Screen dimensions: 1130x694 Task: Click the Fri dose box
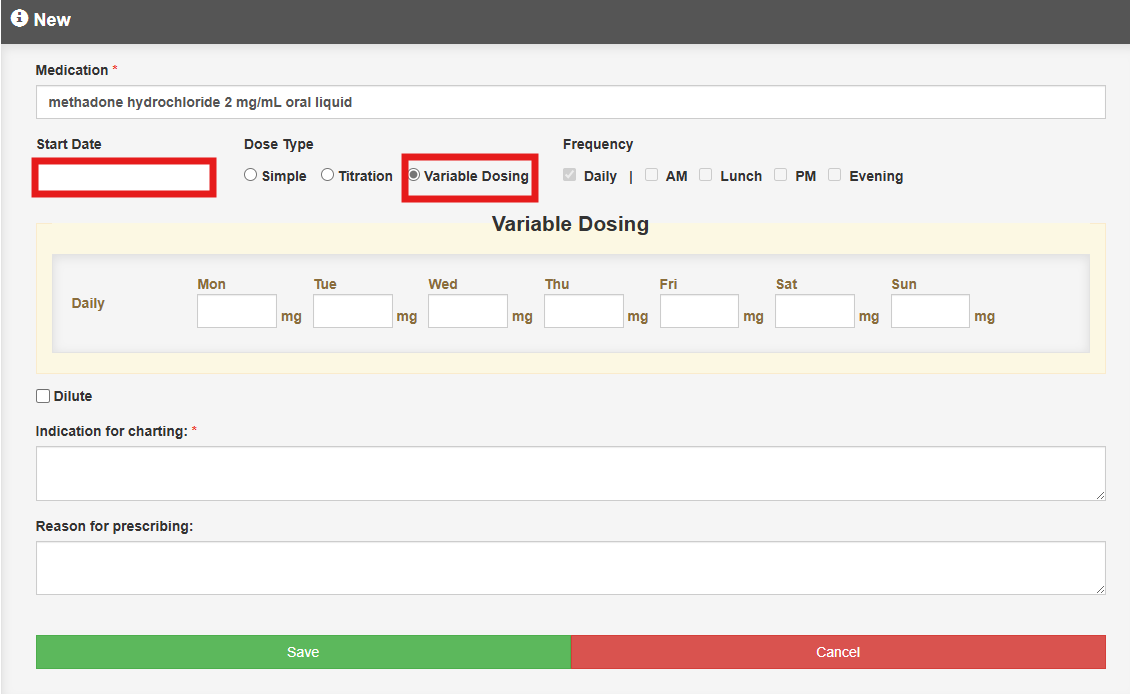coord(699,311)
